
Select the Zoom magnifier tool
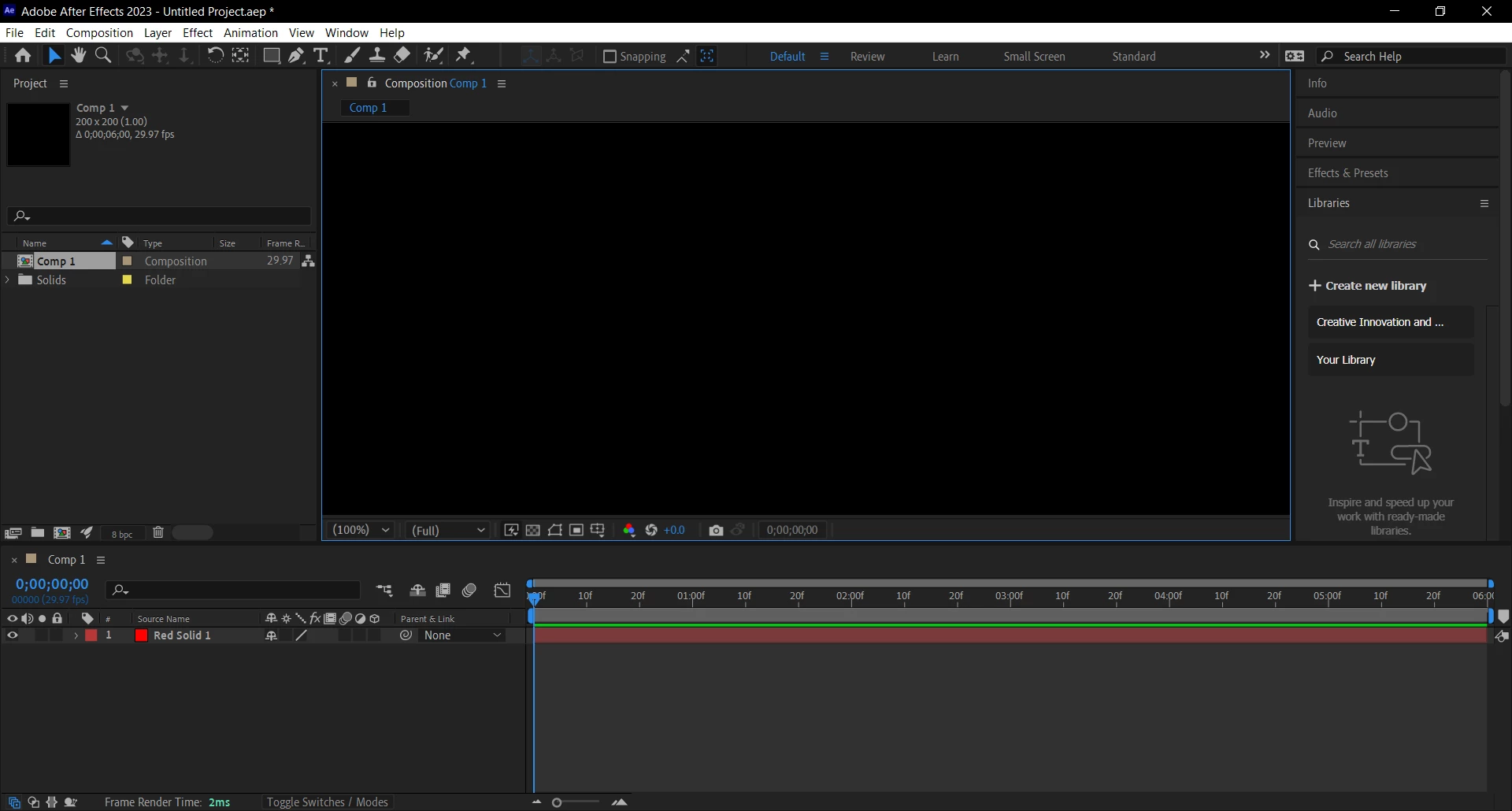click(x=103, y=56)
